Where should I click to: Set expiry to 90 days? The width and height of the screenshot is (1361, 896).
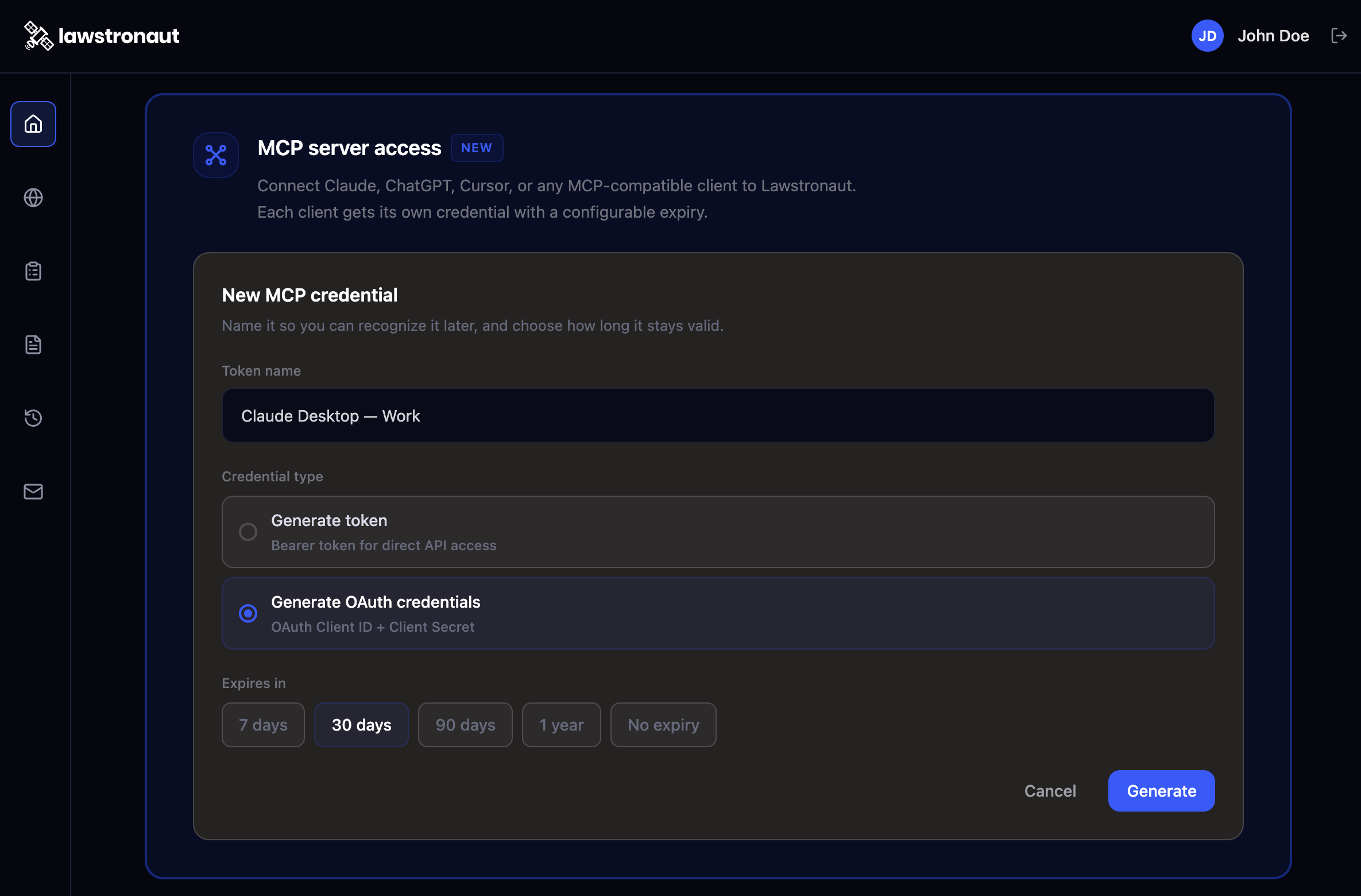coord(466,725)
